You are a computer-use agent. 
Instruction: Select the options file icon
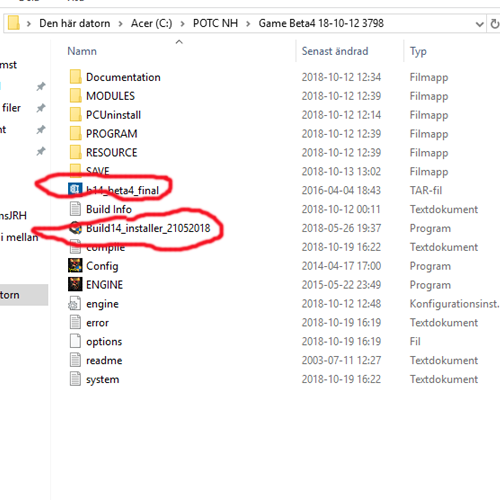pos(75,341)
